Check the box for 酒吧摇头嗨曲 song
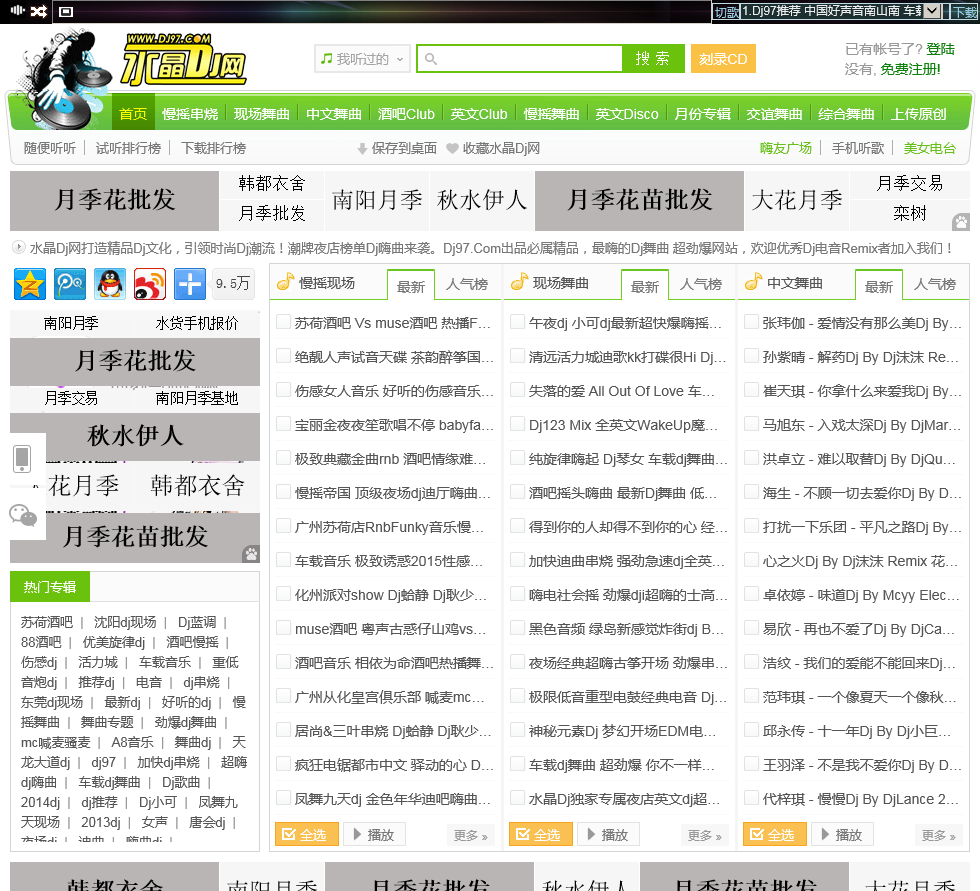The width and height of the screenshot is (980, 891). pos(518,492)
